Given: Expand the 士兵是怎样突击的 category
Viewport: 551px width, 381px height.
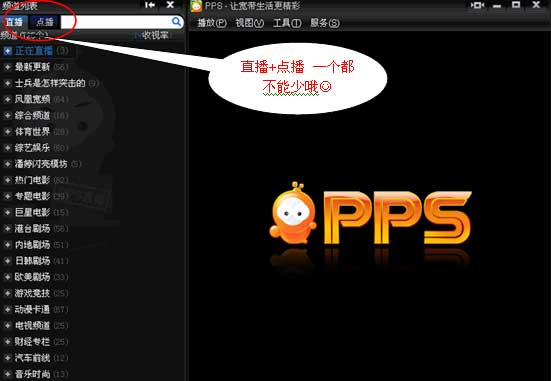Looking at the screenshot, I should pyautogui.click(x=7, y=83).
